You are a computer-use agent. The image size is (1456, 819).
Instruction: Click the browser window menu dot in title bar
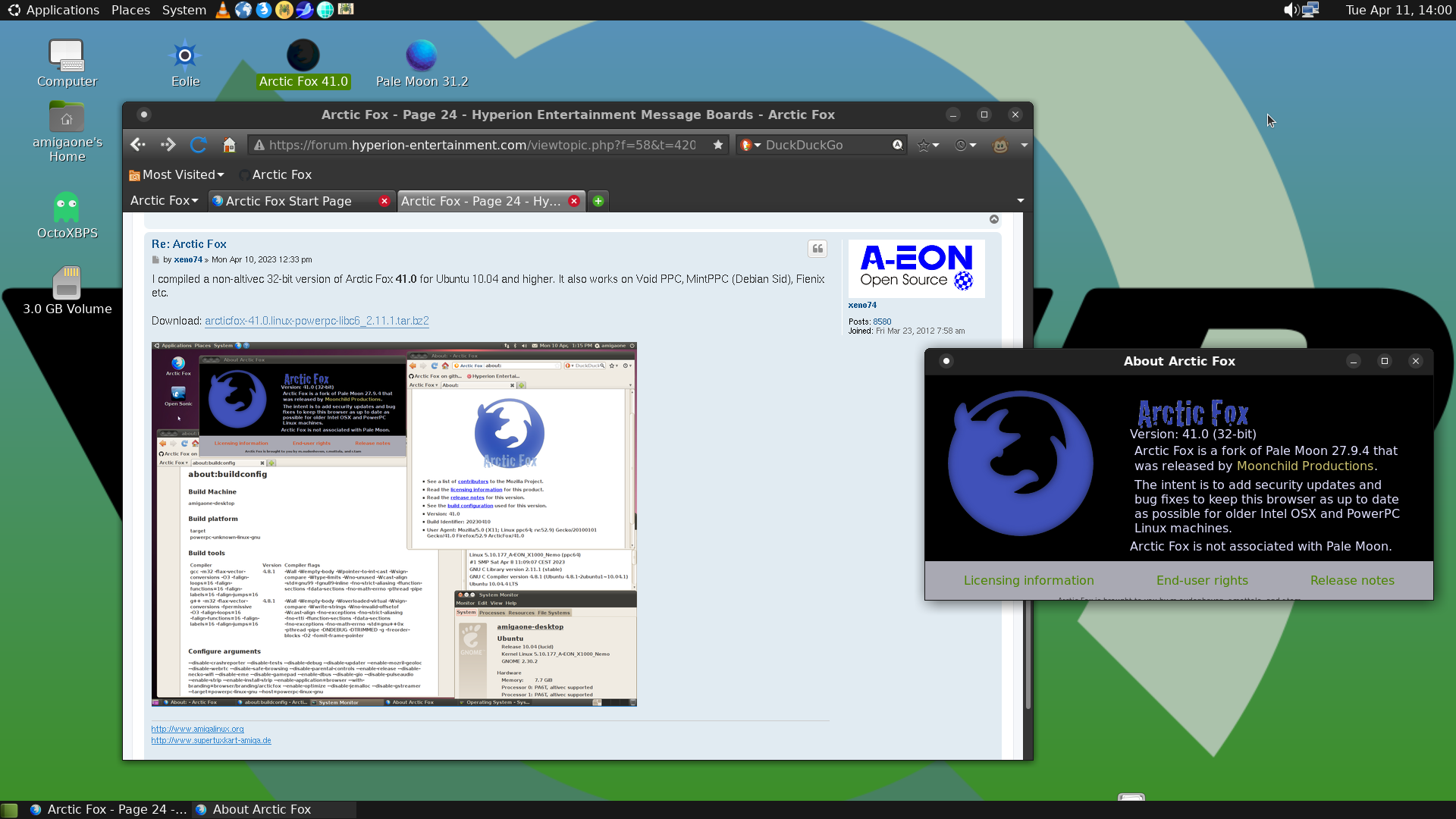point(143,115)
